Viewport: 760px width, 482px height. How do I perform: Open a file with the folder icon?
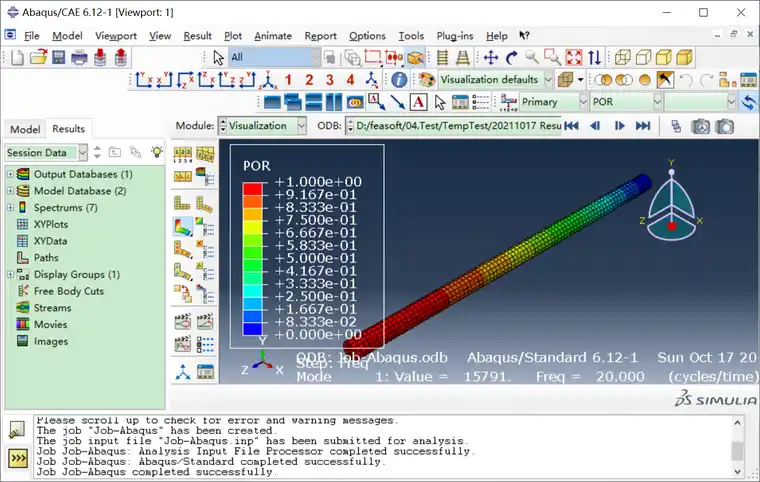[38, 58]
